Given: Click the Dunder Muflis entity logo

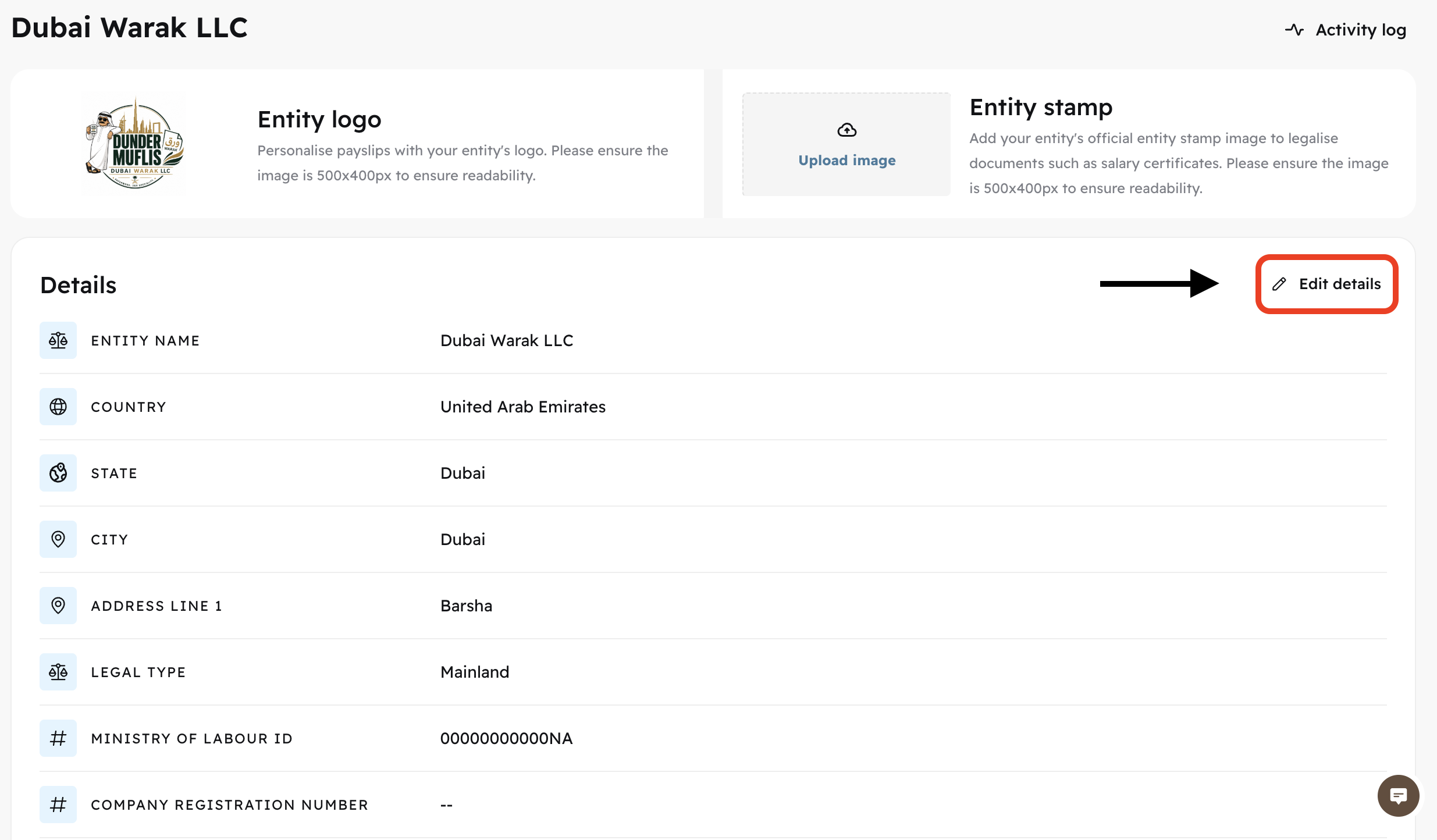Looking at the screenshot, I should 134,143.
